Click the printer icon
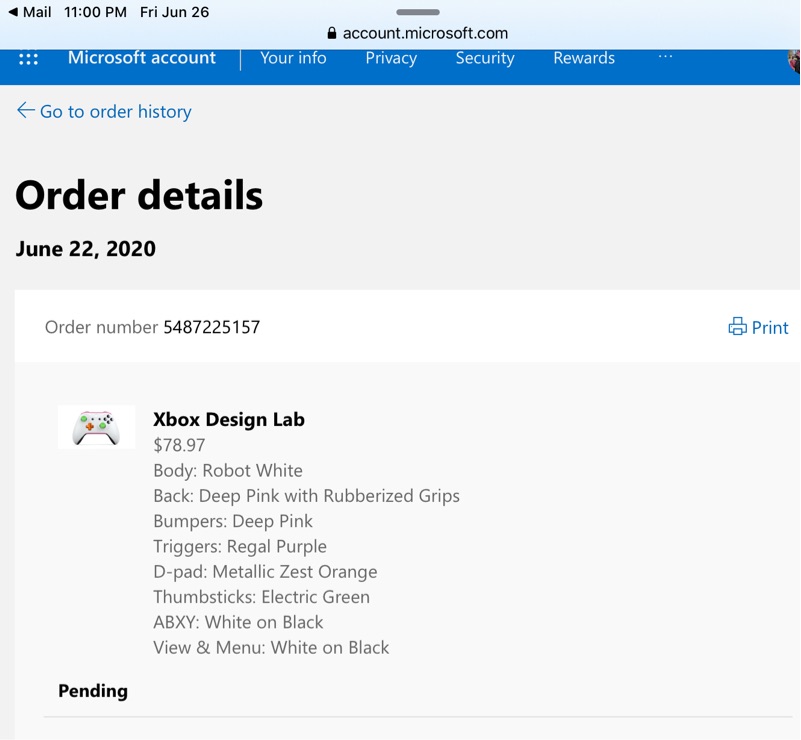The image size is (801, 740). click(x=738, y=327)
